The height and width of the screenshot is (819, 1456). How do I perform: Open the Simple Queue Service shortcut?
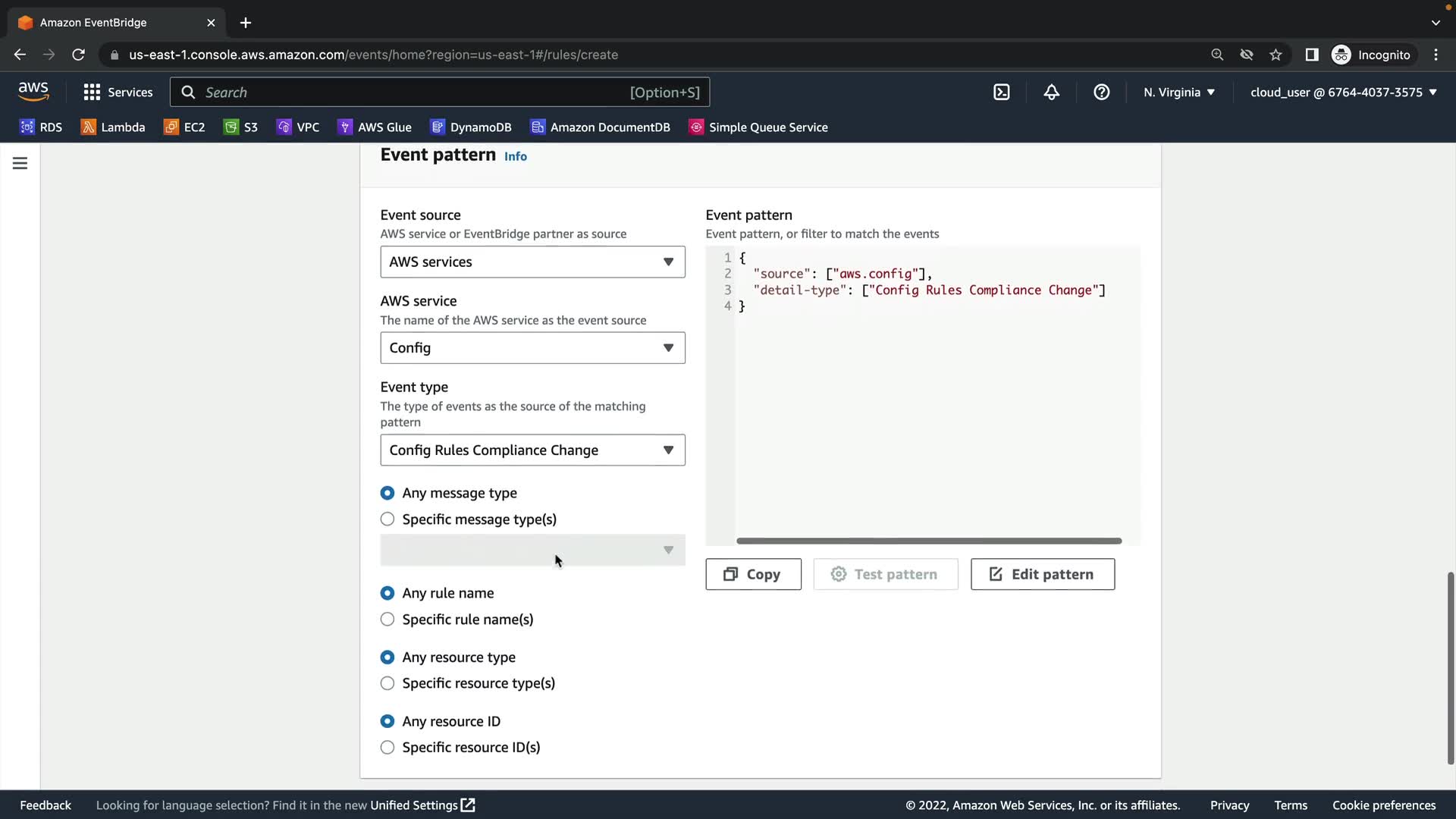coord(758,127)
